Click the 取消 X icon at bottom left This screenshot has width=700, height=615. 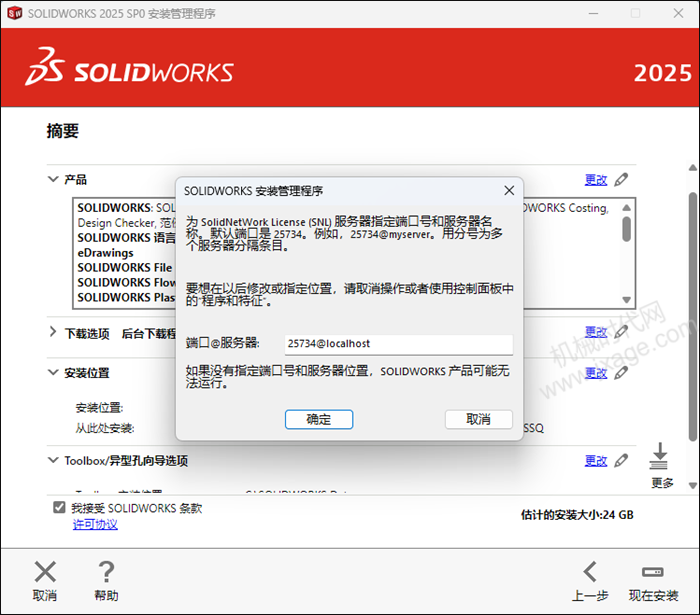45,572
